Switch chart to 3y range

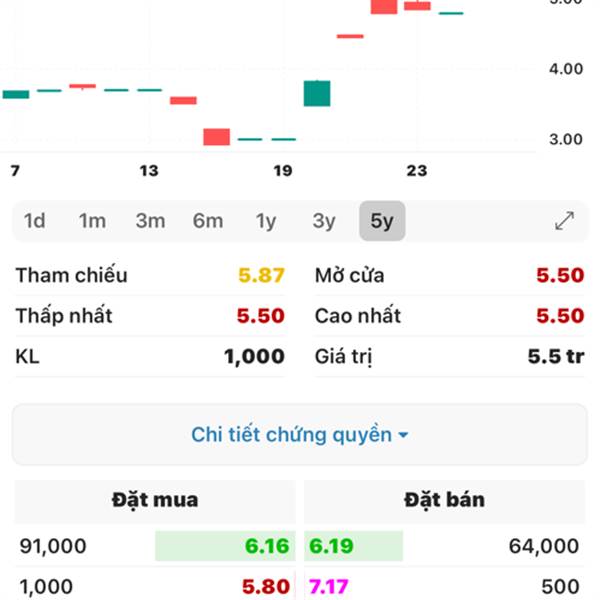(x=324, y=221)
